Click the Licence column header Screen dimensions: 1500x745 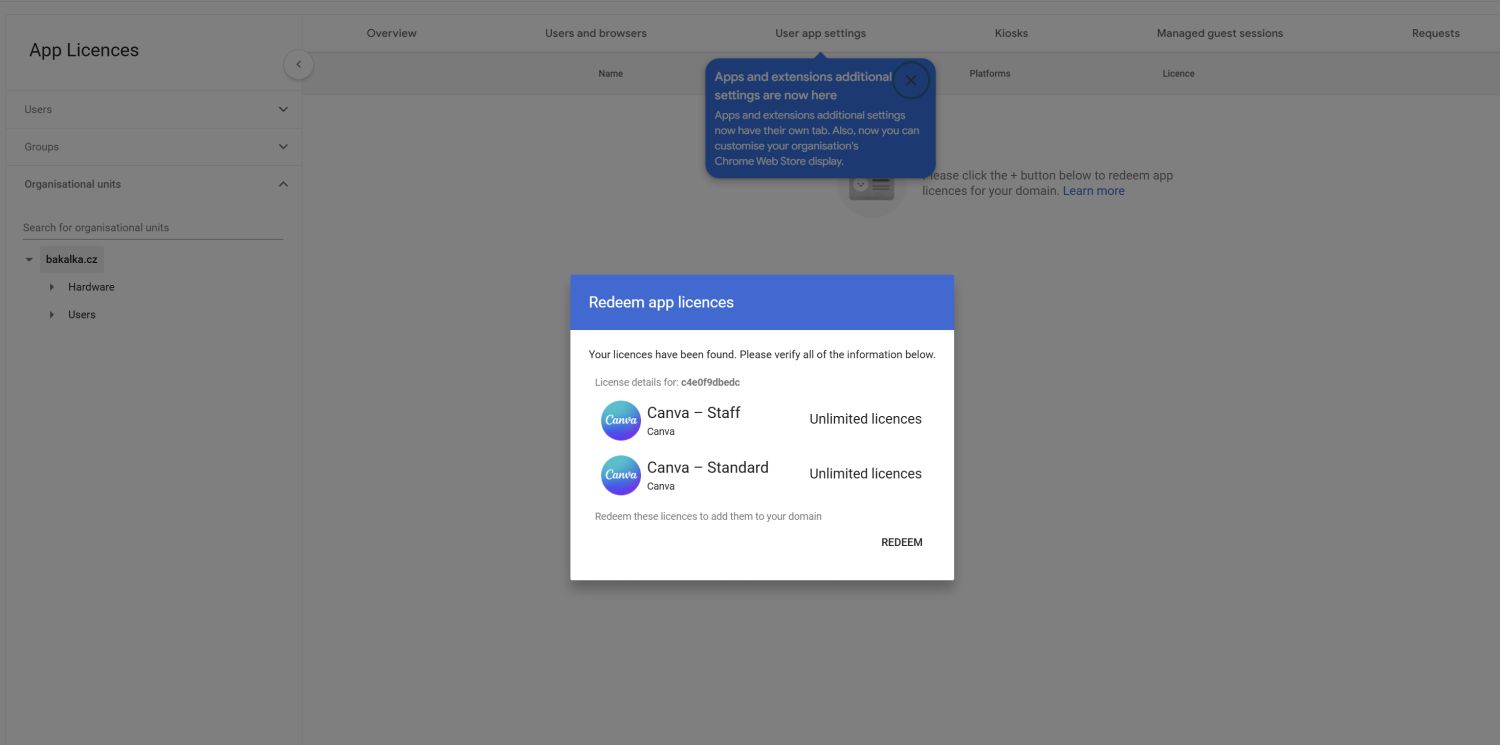pos(1179,74)
